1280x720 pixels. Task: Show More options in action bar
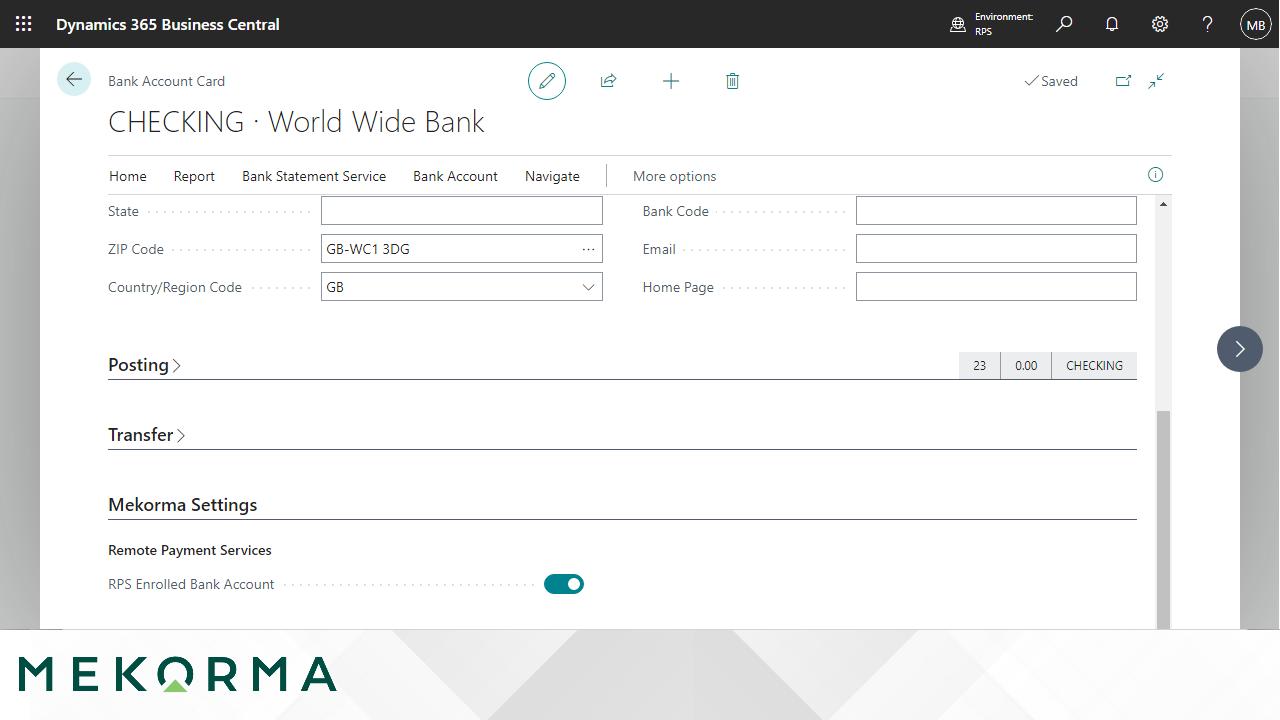point(675,176)
